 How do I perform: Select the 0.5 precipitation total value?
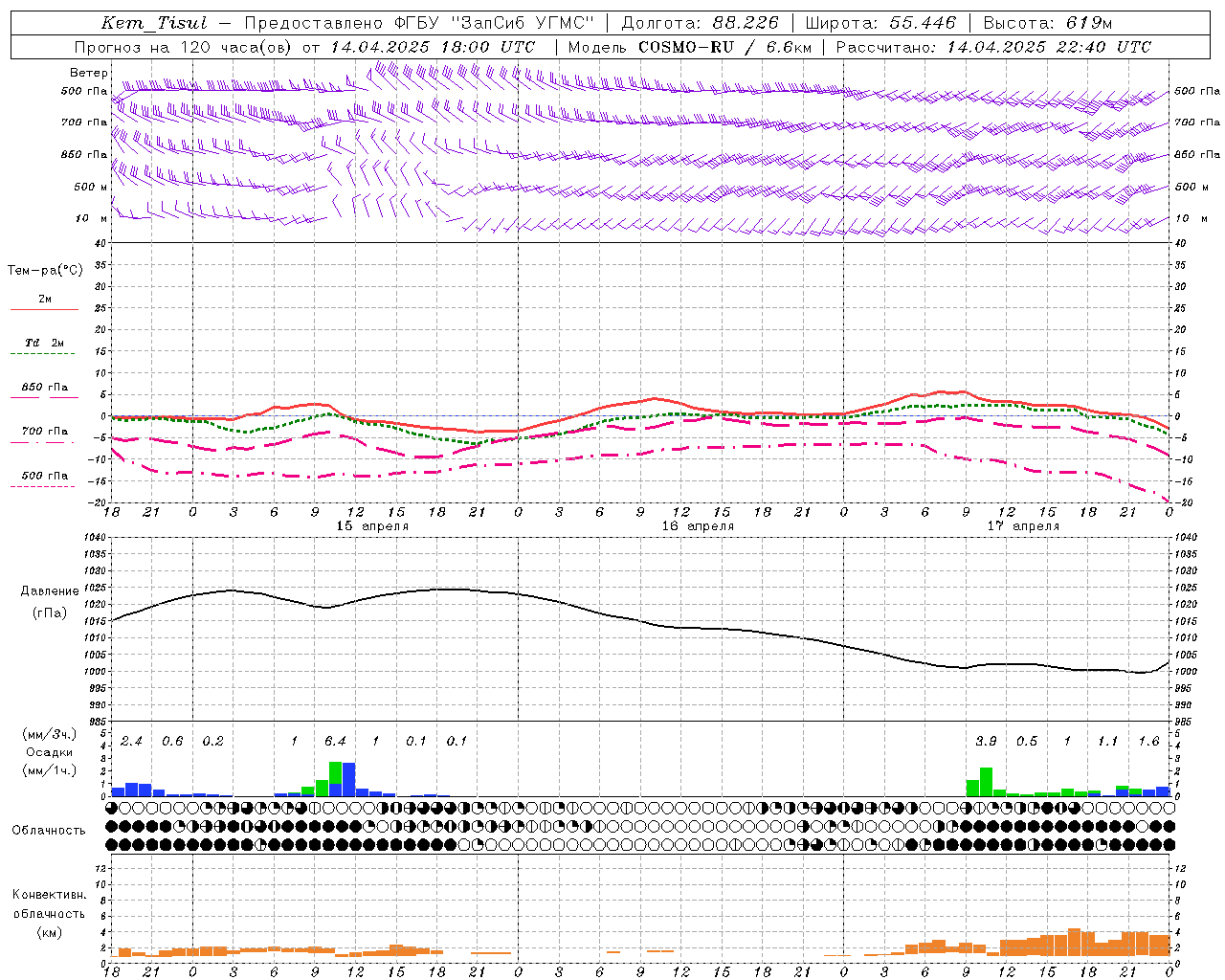pos(1026,742)
